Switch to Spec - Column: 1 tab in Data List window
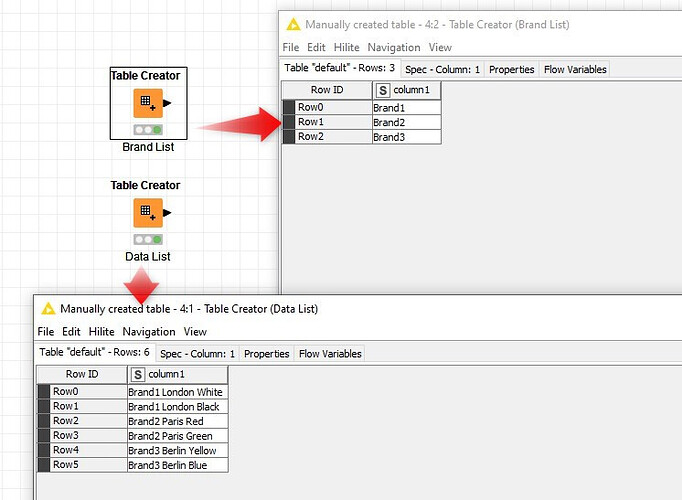This screenshot has height=500, width=682. tap(197, 353)
